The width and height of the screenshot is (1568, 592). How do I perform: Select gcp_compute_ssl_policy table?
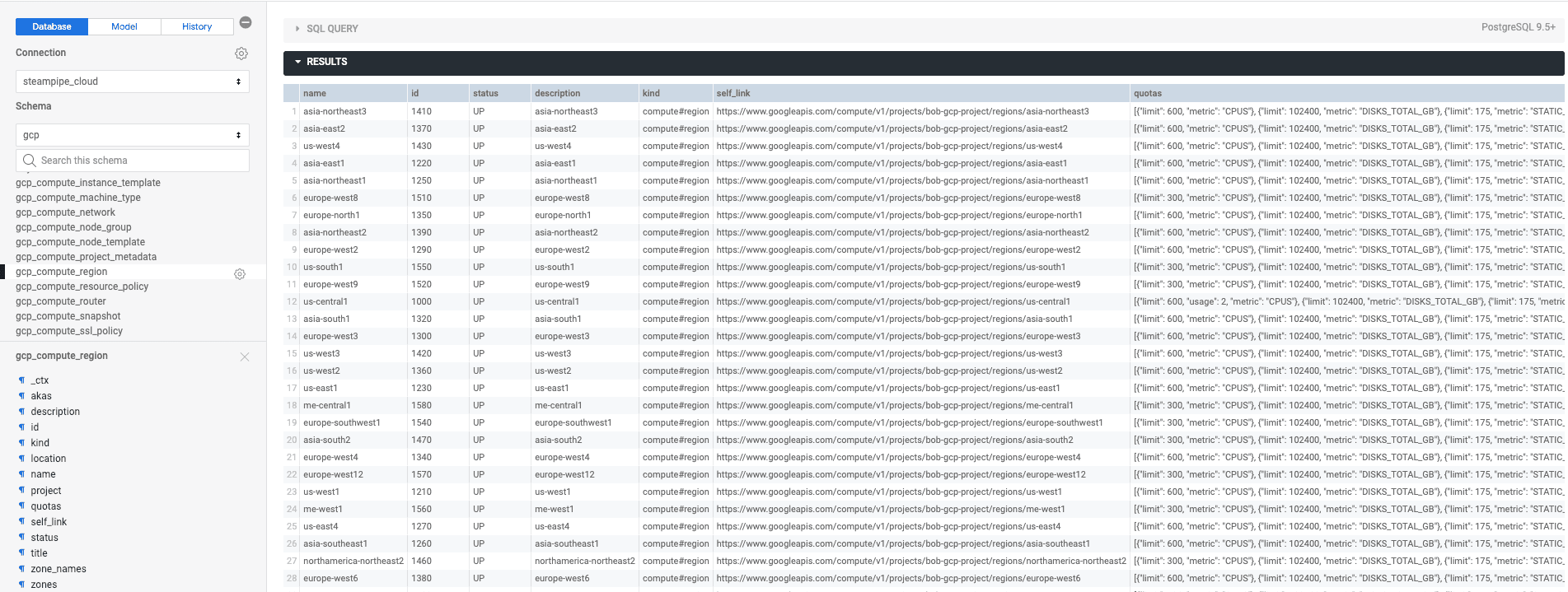point(69,331)
